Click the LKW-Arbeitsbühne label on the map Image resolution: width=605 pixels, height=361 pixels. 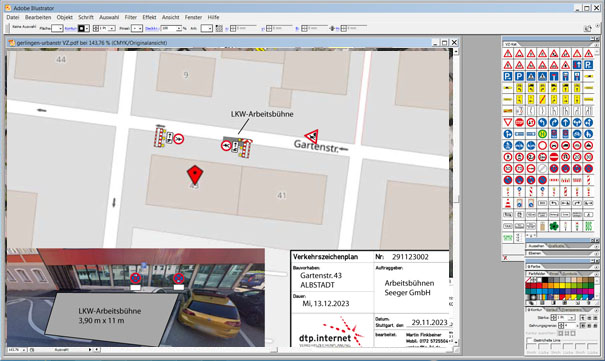click(x=262, y=114)
